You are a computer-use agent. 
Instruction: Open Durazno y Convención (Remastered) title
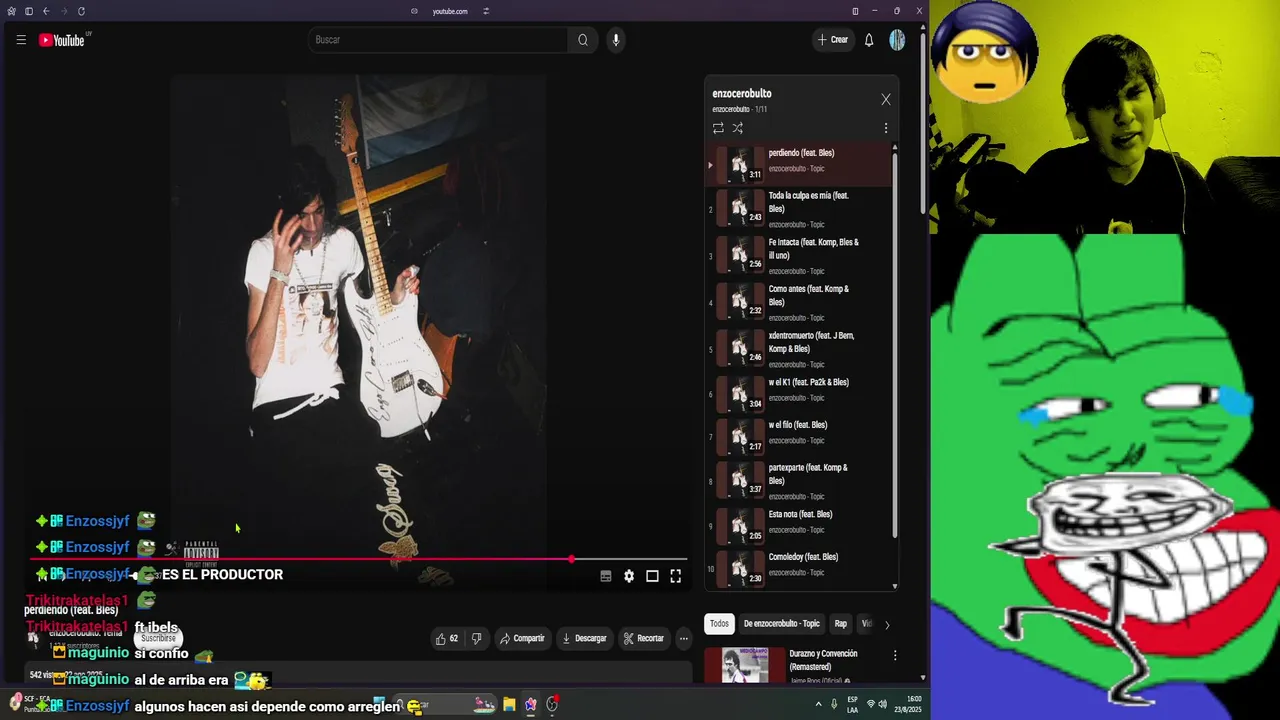[823, 660]
